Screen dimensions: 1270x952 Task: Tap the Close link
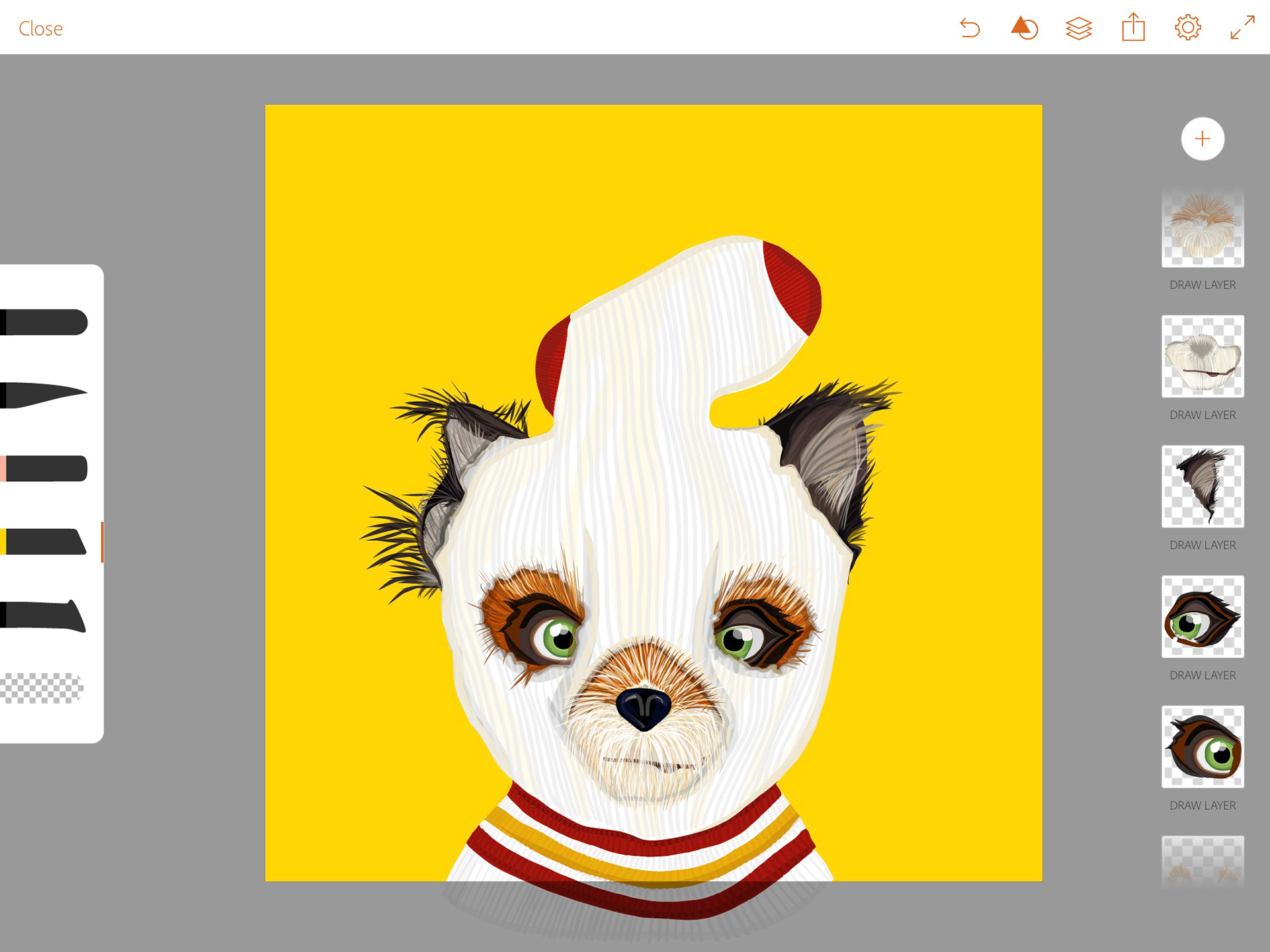40,28
